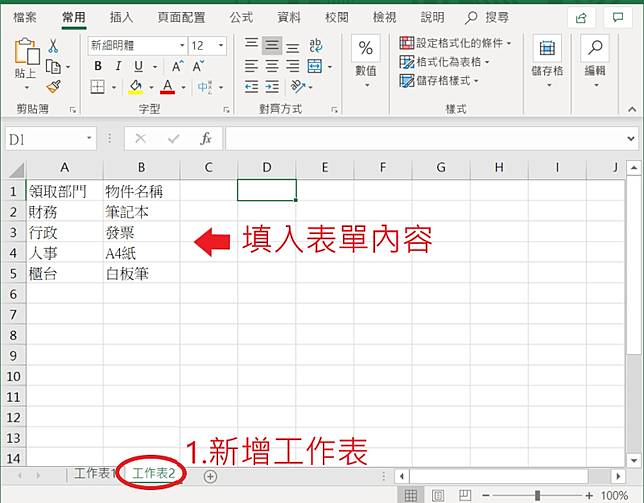Click the cancel X in formula bar

pyautogui.click(x=140, y=139)
